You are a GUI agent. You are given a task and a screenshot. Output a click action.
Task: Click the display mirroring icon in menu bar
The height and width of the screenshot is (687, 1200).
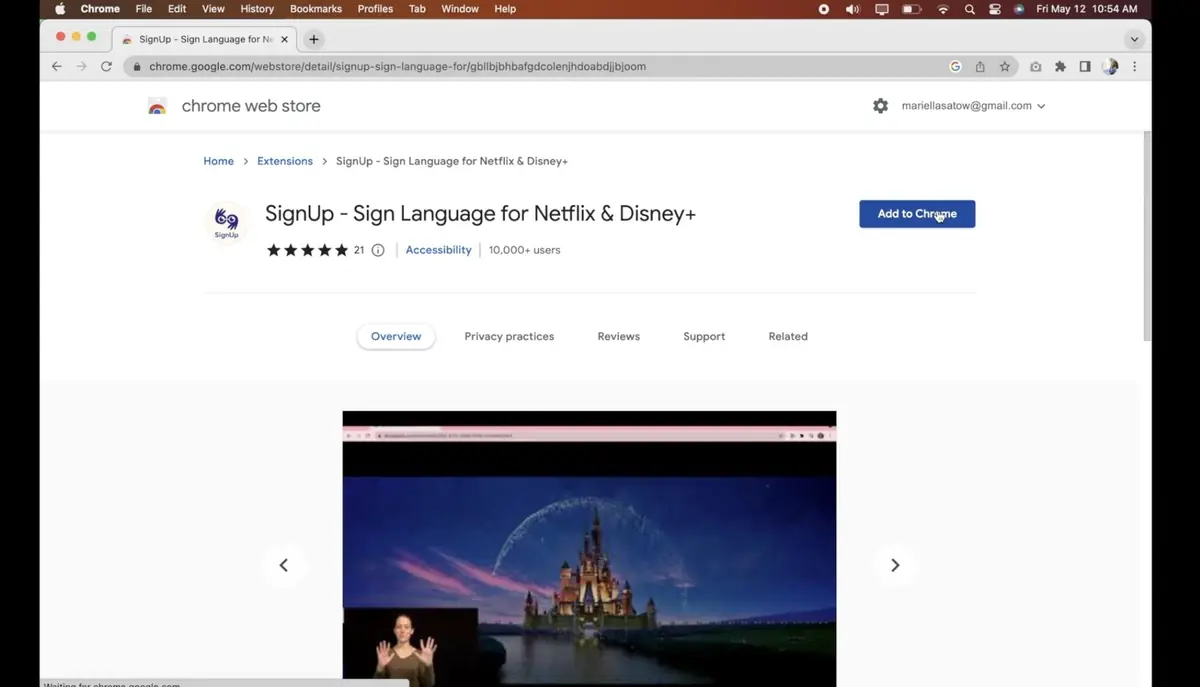pos(881,9)
